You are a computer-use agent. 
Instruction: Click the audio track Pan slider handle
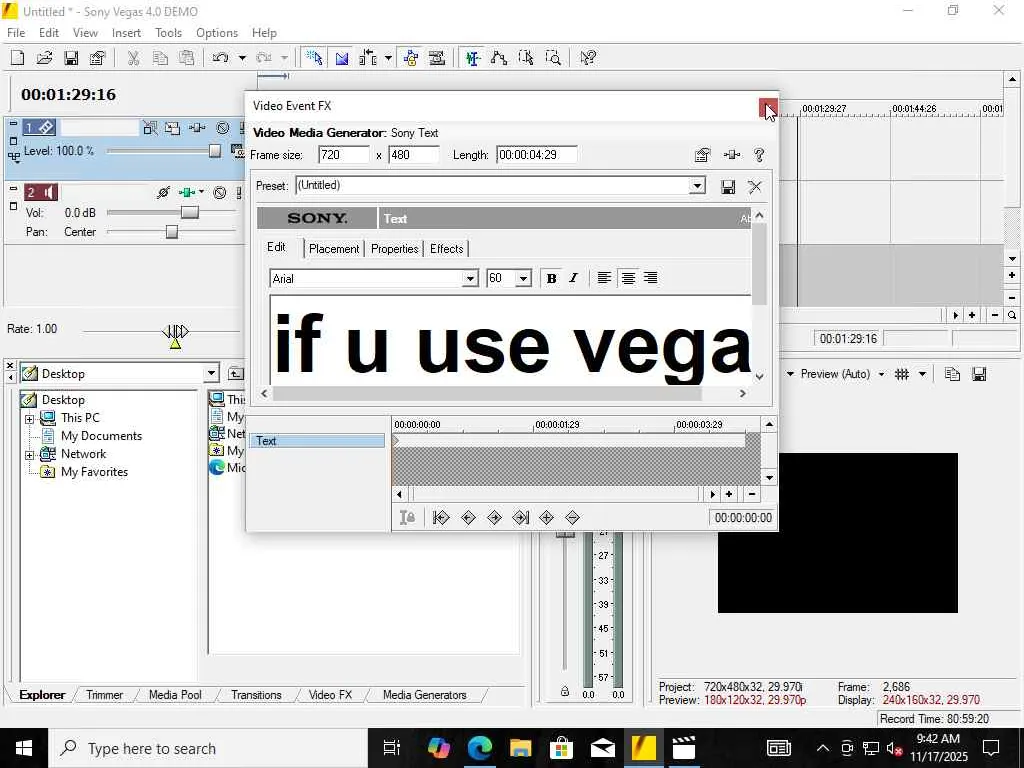coord(172,232)
